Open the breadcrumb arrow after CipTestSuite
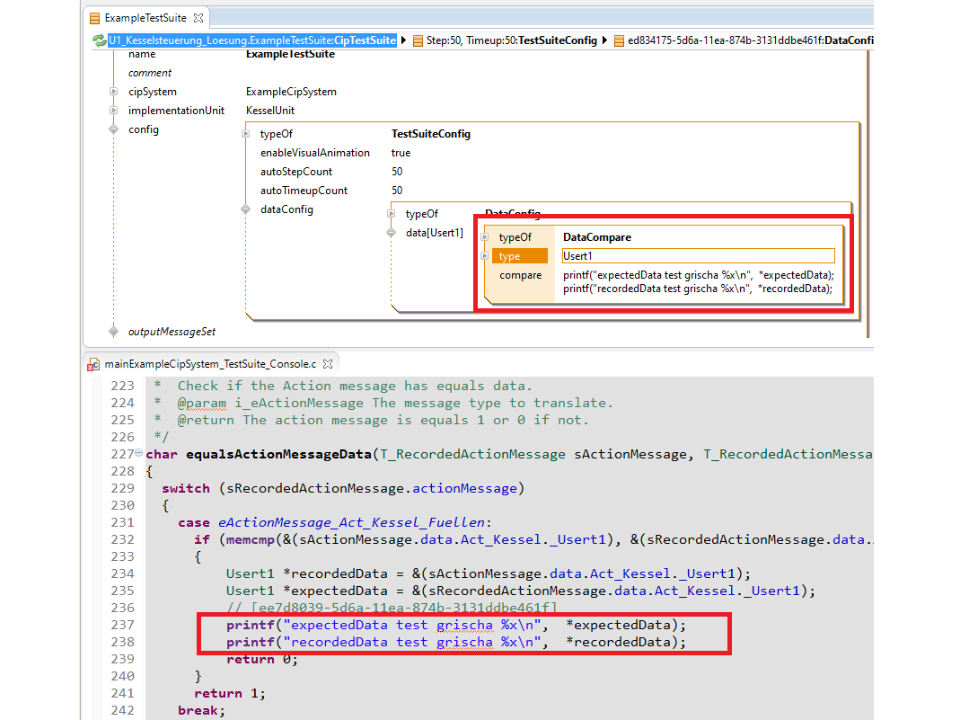The width and height of the screenshot is (960, 720). [404, 40]
